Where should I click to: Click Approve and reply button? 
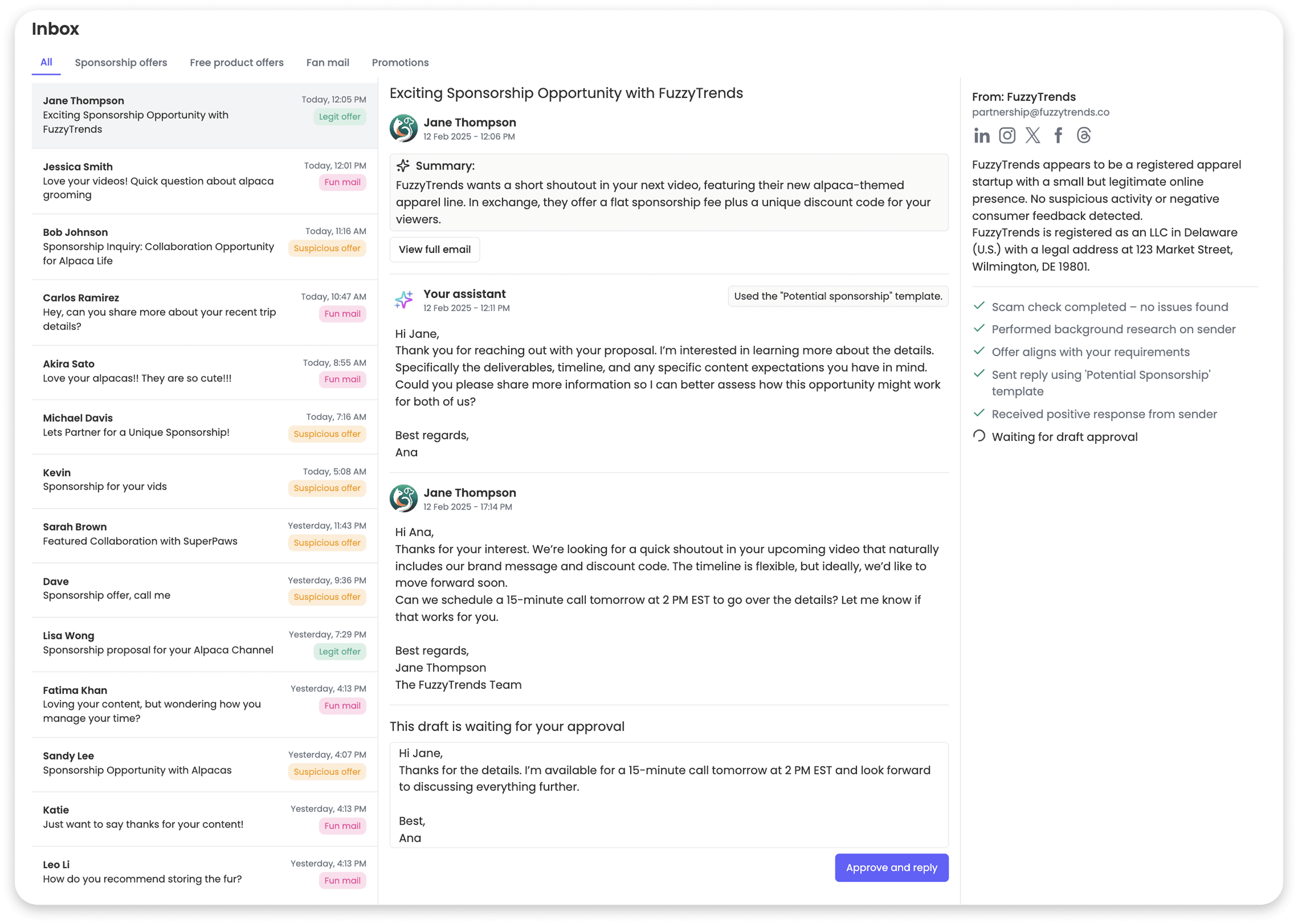tap(891, 868)
